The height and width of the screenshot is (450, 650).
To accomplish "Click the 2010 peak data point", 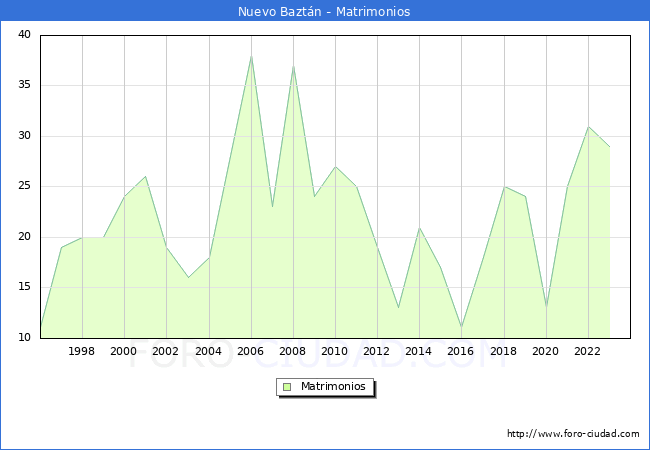I will coord(335,167).
